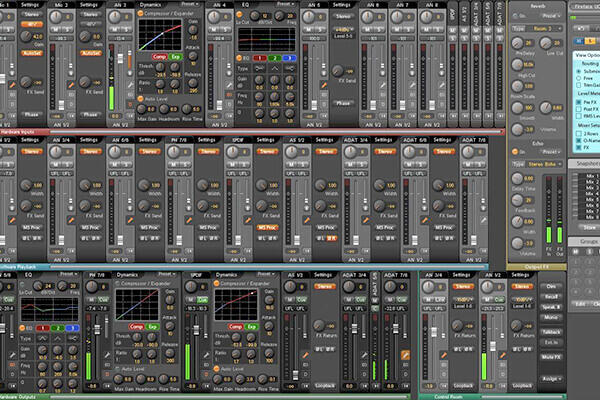Enable Compressor/Expander on input AN 3 Dynamics
Image resolution: width=600 pixels, height=400 pixels.
point(140,13)
